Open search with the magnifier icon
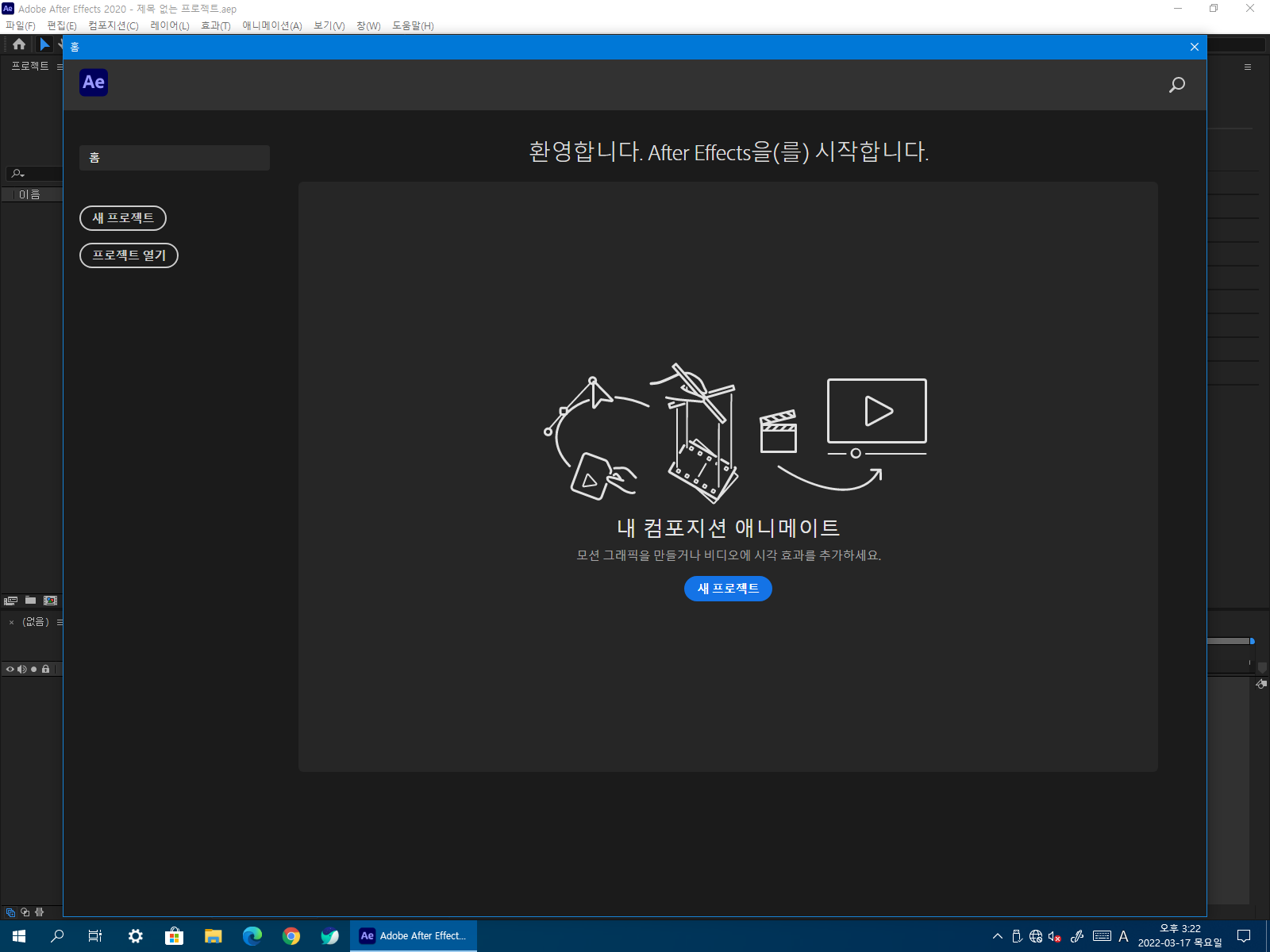This screenshot has width=1270, height=952. click(x=1177, y=84)
